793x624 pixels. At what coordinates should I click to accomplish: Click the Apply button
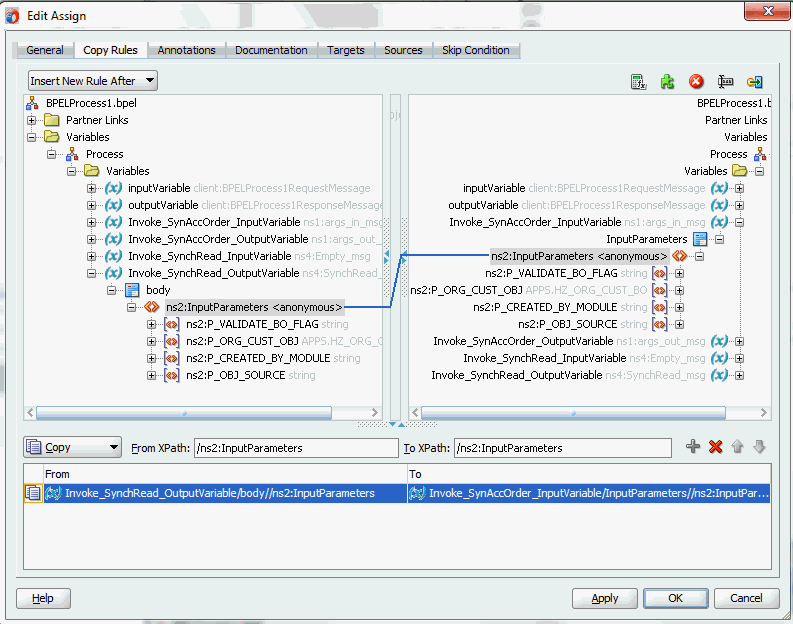click(604, 598)
